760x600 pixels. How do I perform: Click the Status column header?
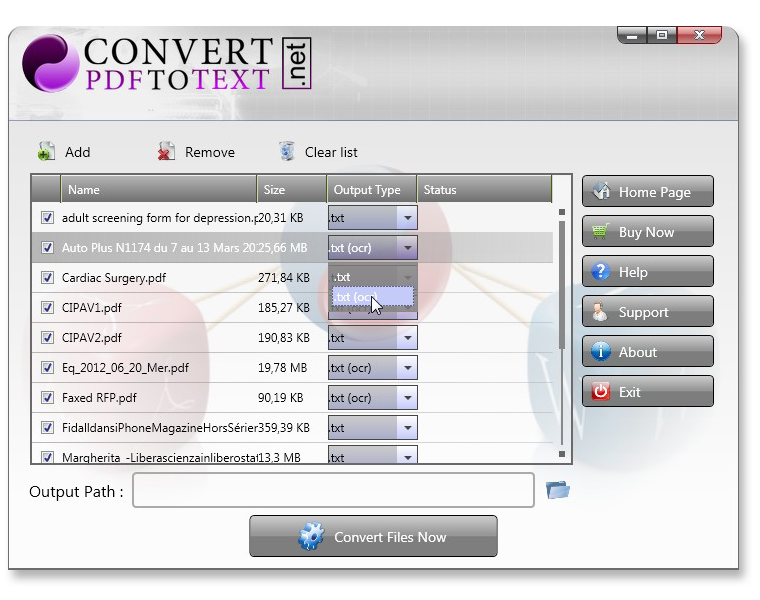click(484, 189)
